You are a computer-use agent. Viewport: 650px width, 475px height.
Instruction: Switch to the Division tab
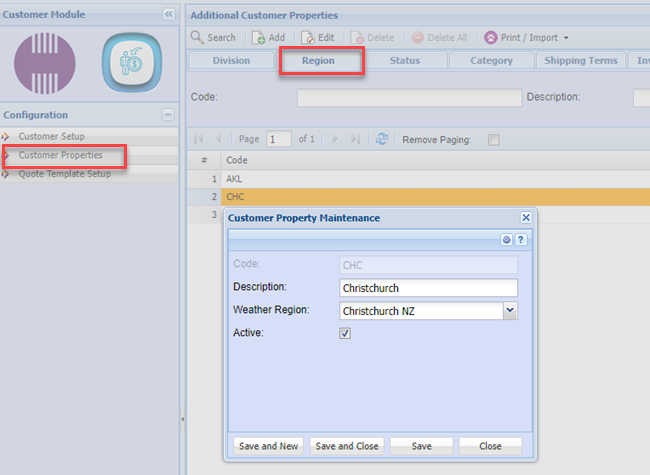coord(231,61)
